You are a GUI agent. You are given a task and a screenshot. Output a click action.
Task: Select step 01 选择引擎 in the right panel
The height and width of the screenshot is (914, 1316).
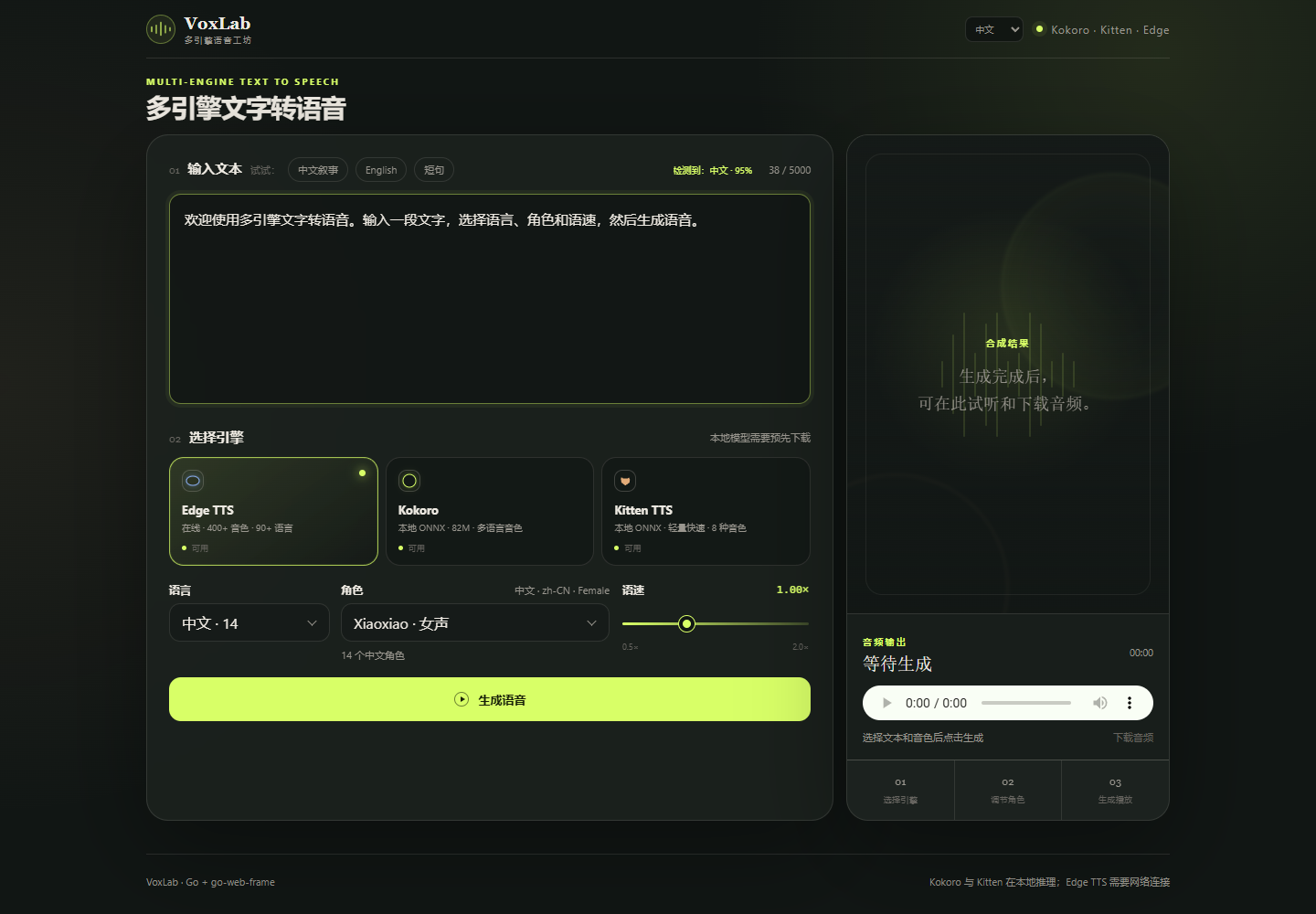pos(901,791)
